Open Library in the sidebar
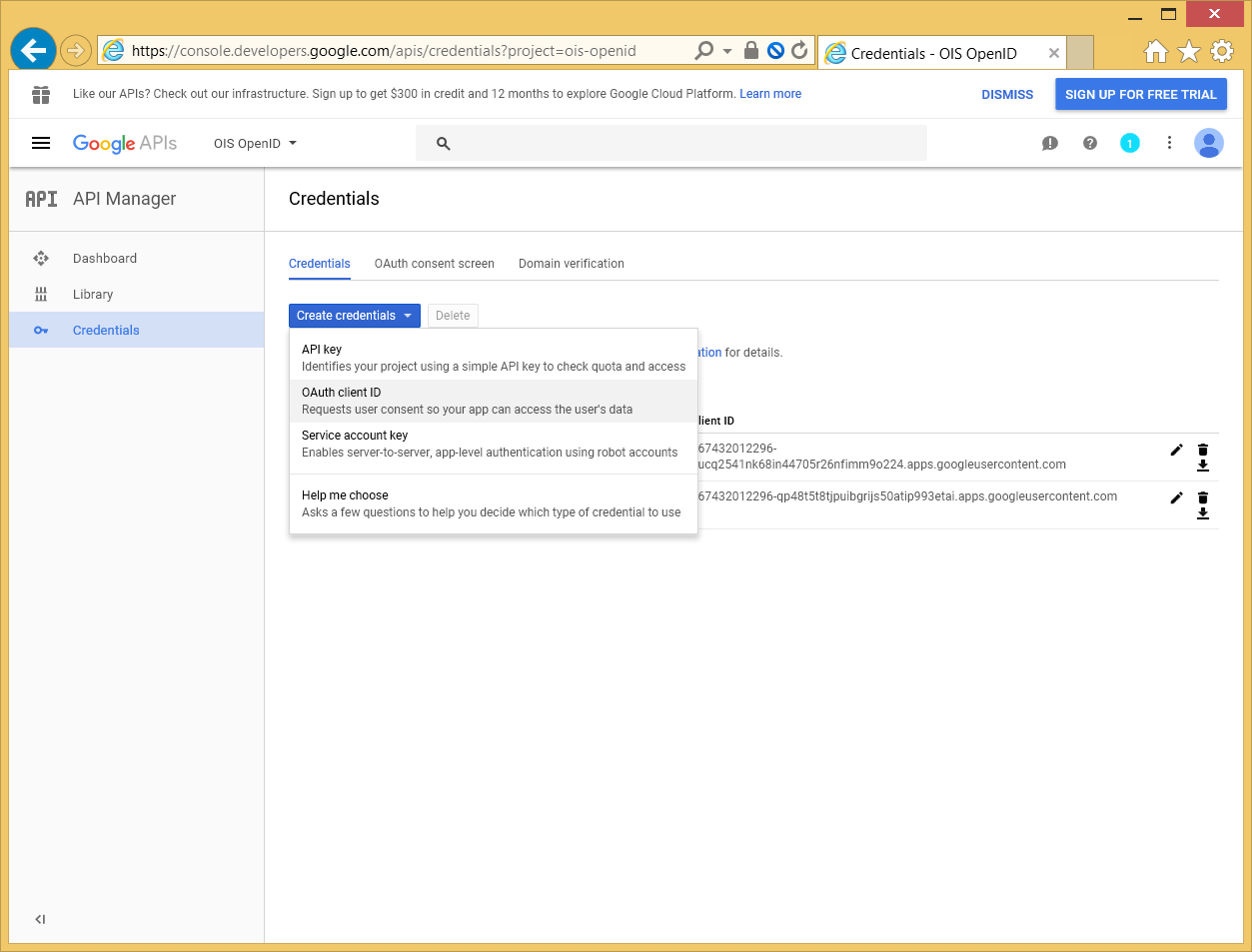This screenshot has width=1252, height=952. 137,294
